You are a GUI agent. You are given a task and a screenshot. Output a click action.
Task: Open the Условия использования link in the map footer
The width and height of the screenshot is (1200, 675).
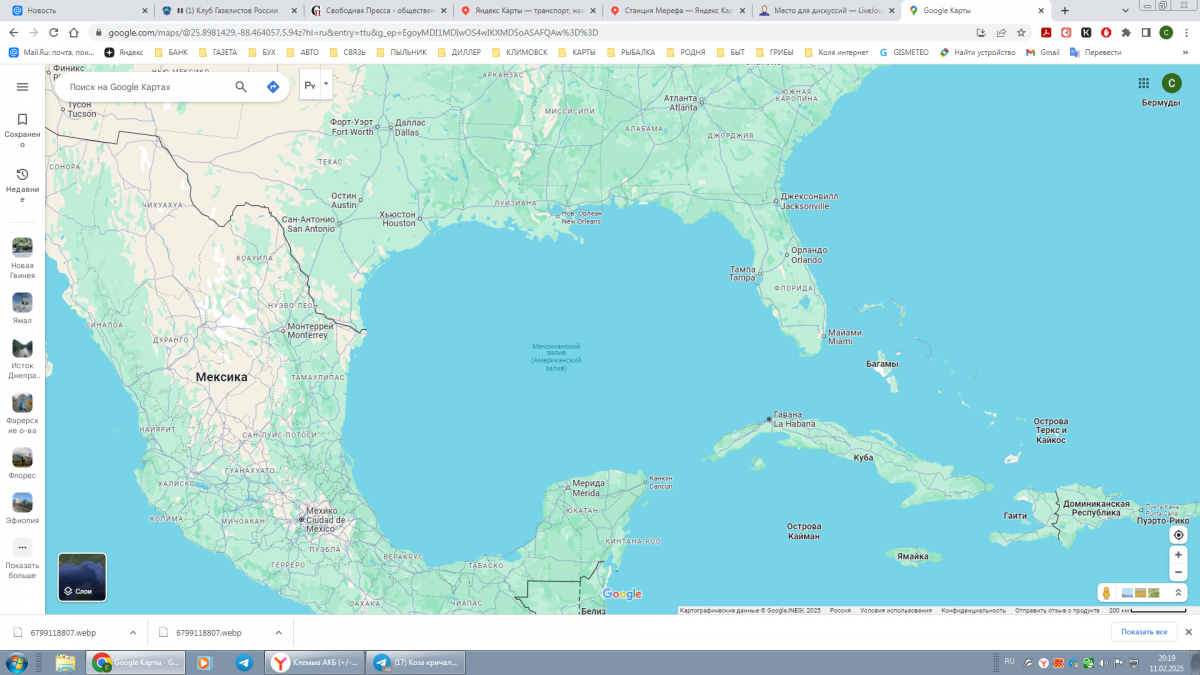895,610
